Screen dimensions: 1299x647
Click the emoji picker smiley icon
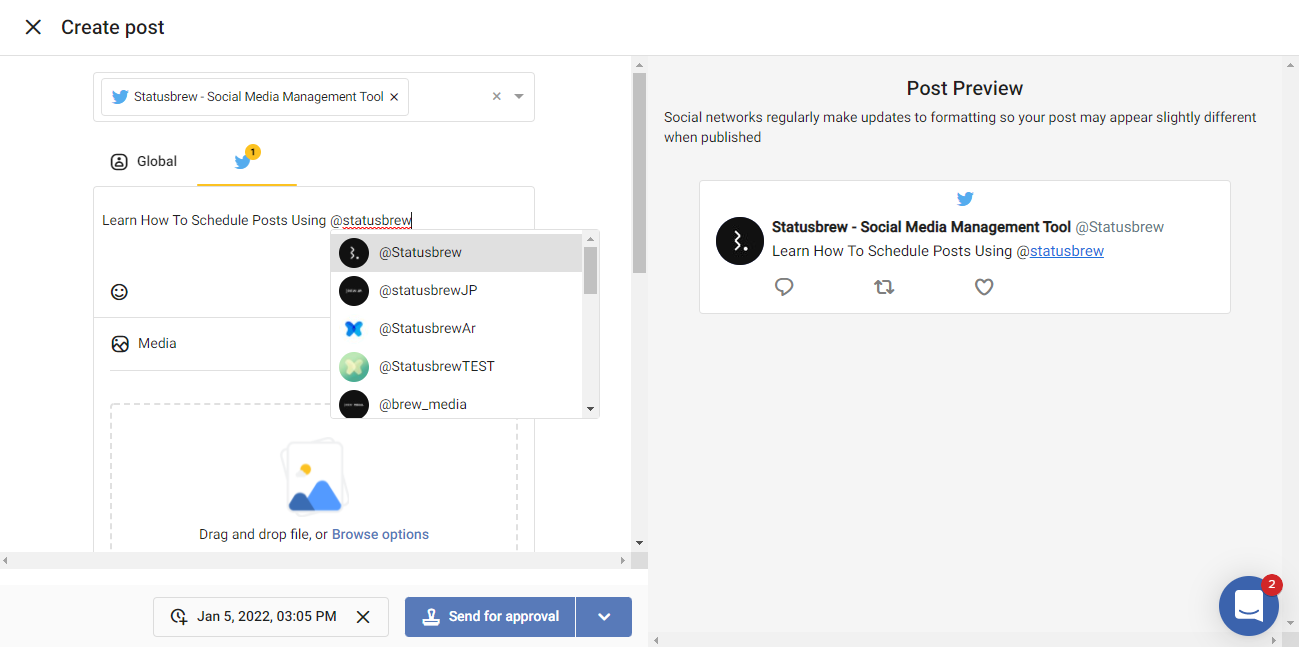(119, 292)
